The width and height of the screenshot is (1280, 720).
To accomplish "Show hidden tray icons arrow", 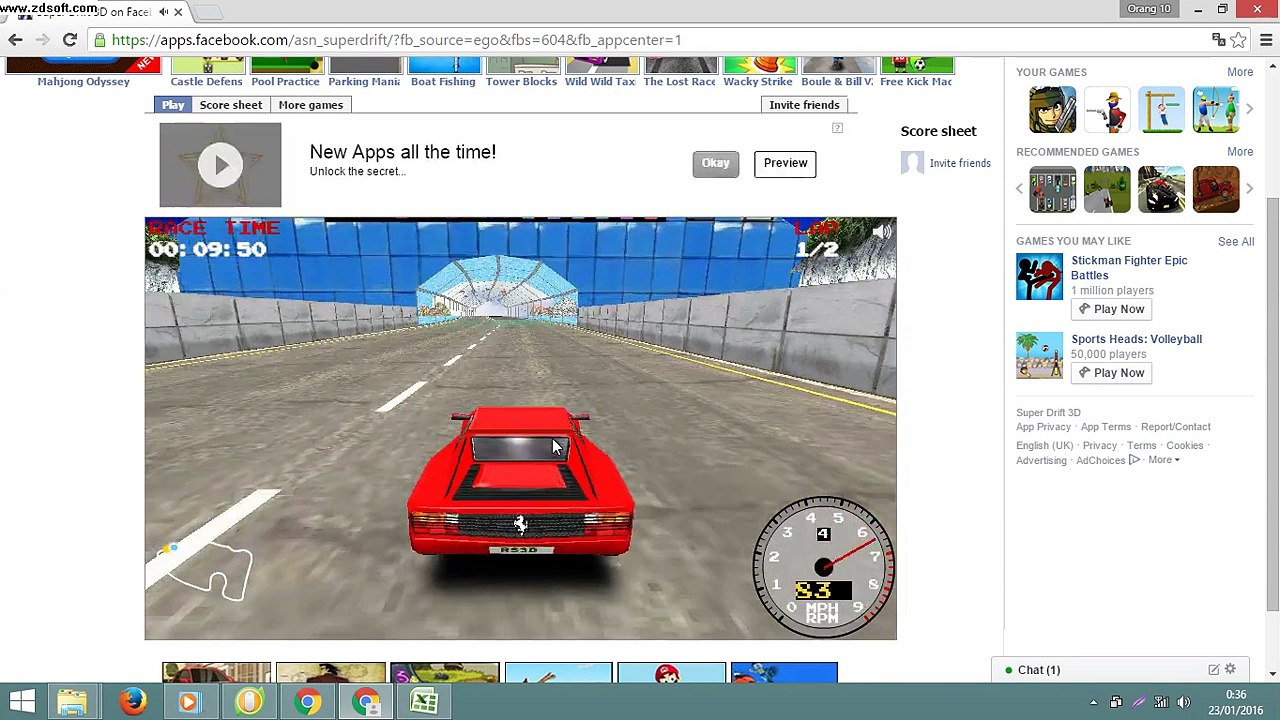I will pos(1094,702).
